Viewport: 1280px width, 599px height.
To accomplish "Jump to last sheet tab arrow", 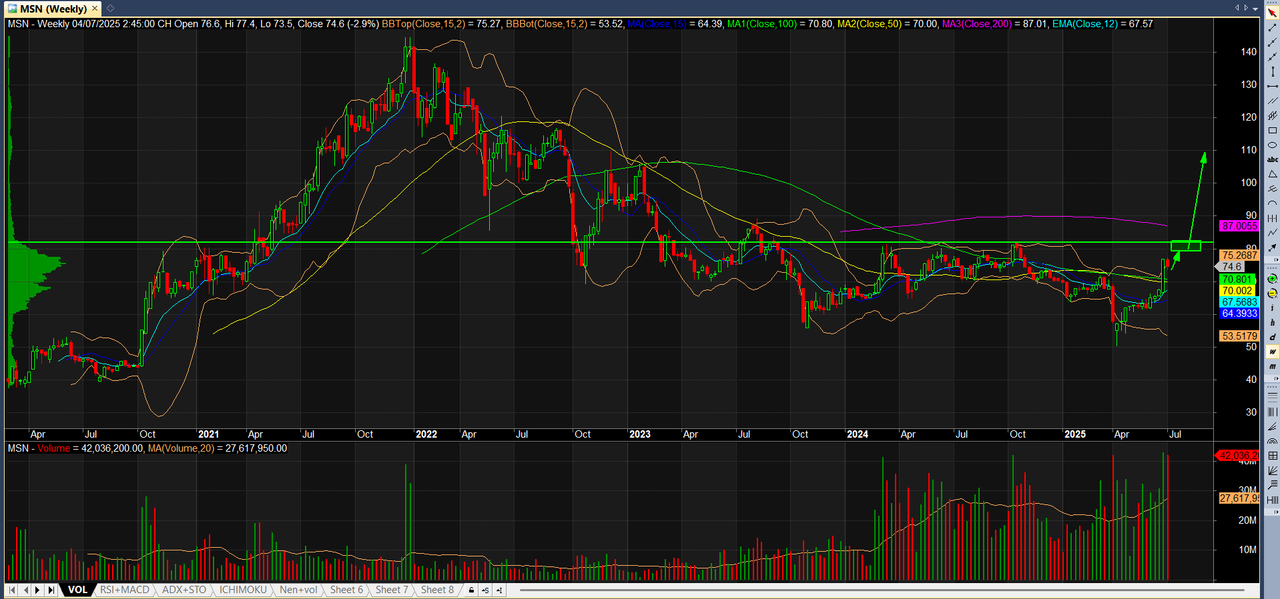I will pyautogui.click(x=50, y=590).
